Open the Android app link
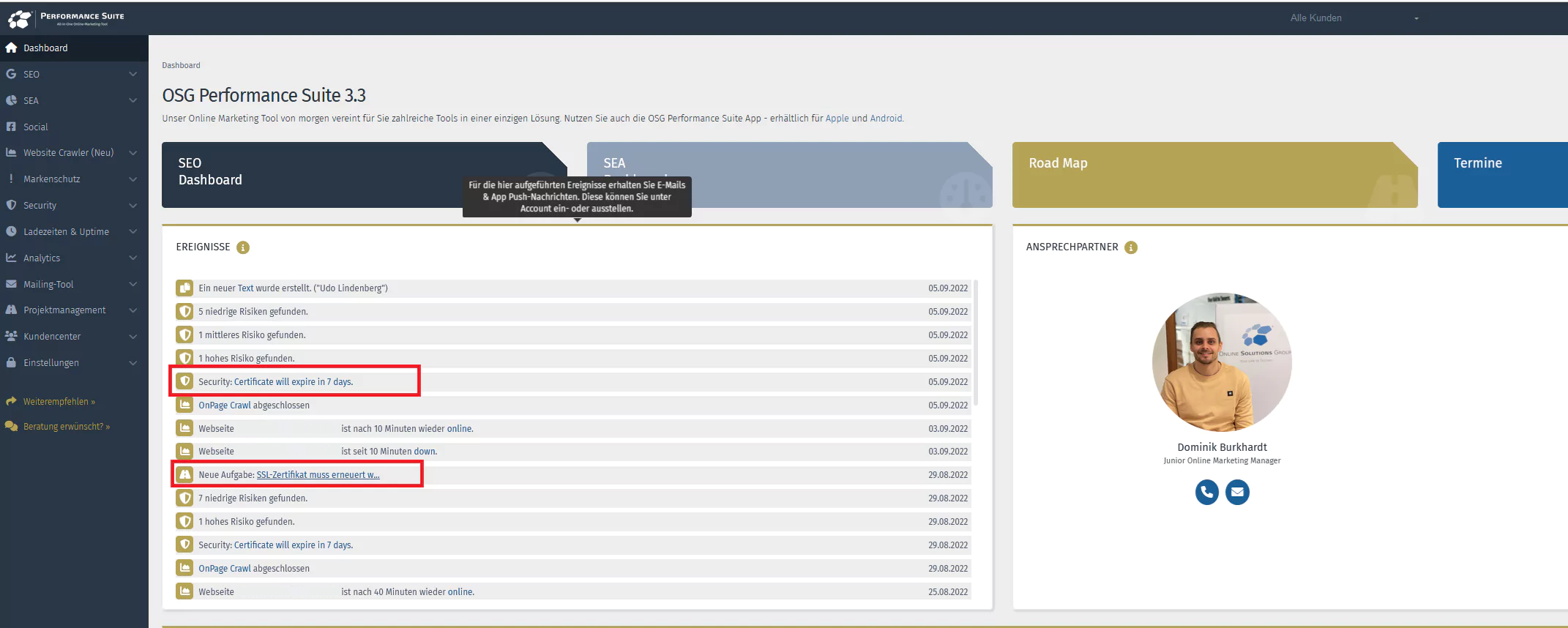This screenshot has width=1568, height=628. (x=886, y=119)
